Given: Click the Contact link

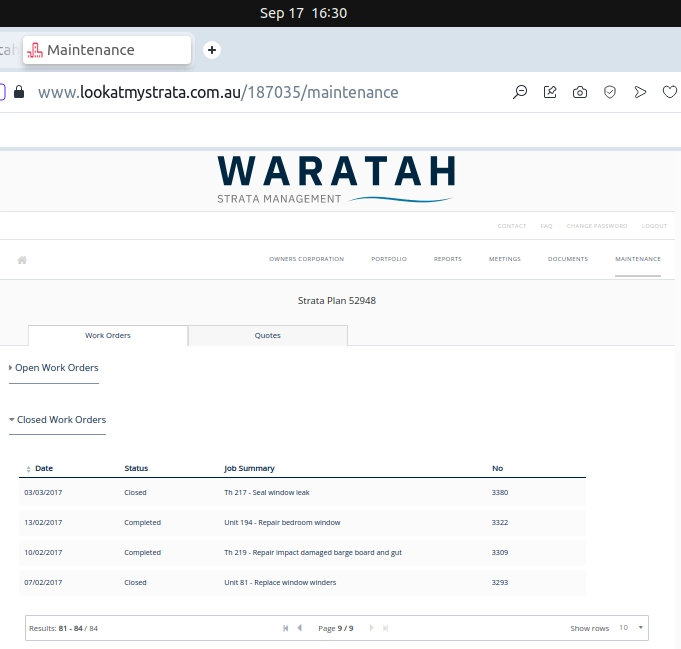Looking at the screenshot, I should click(x=512, y=226).
